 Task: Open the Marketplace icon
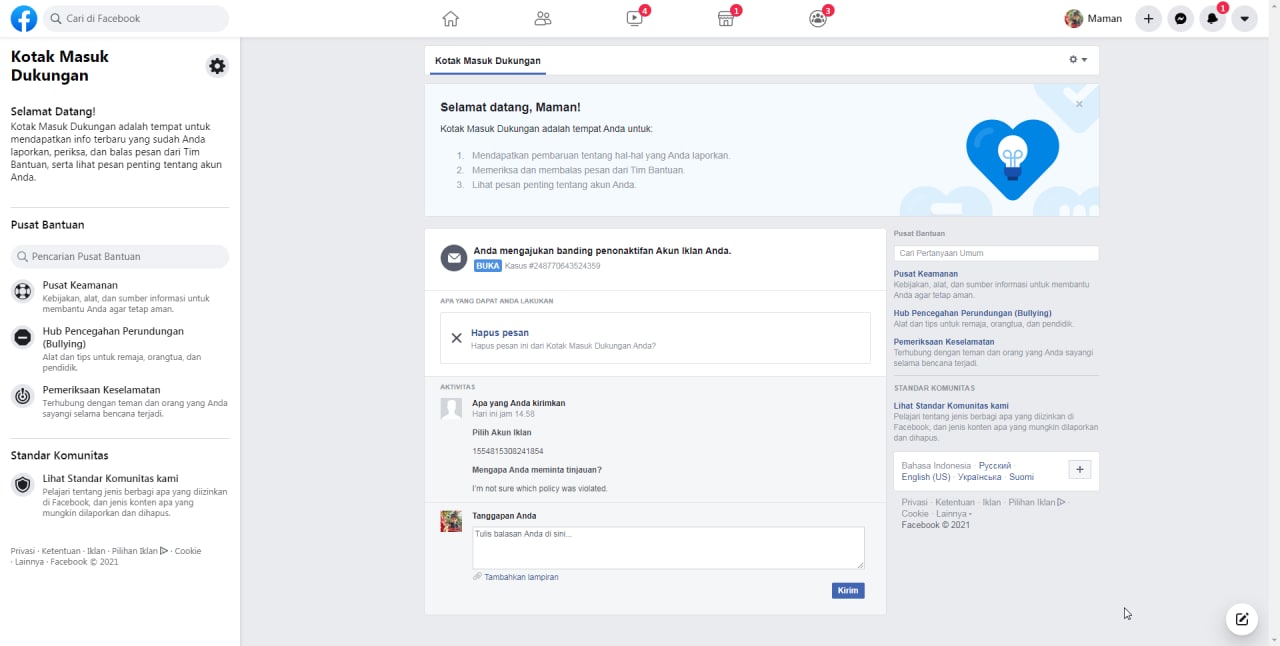[726, 18]
